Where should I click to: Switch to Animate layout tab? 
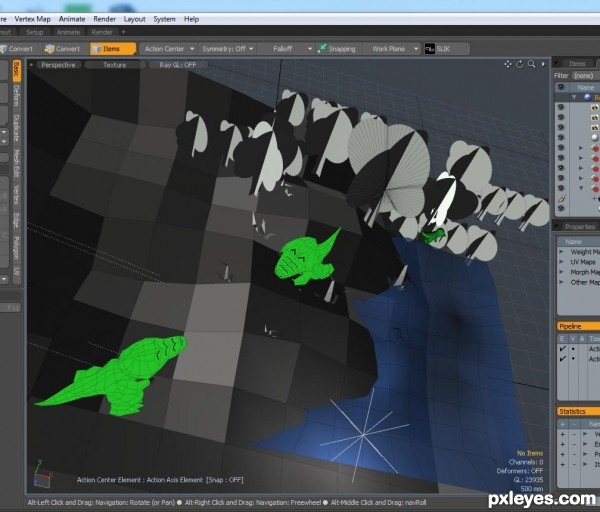click(68, 32)
